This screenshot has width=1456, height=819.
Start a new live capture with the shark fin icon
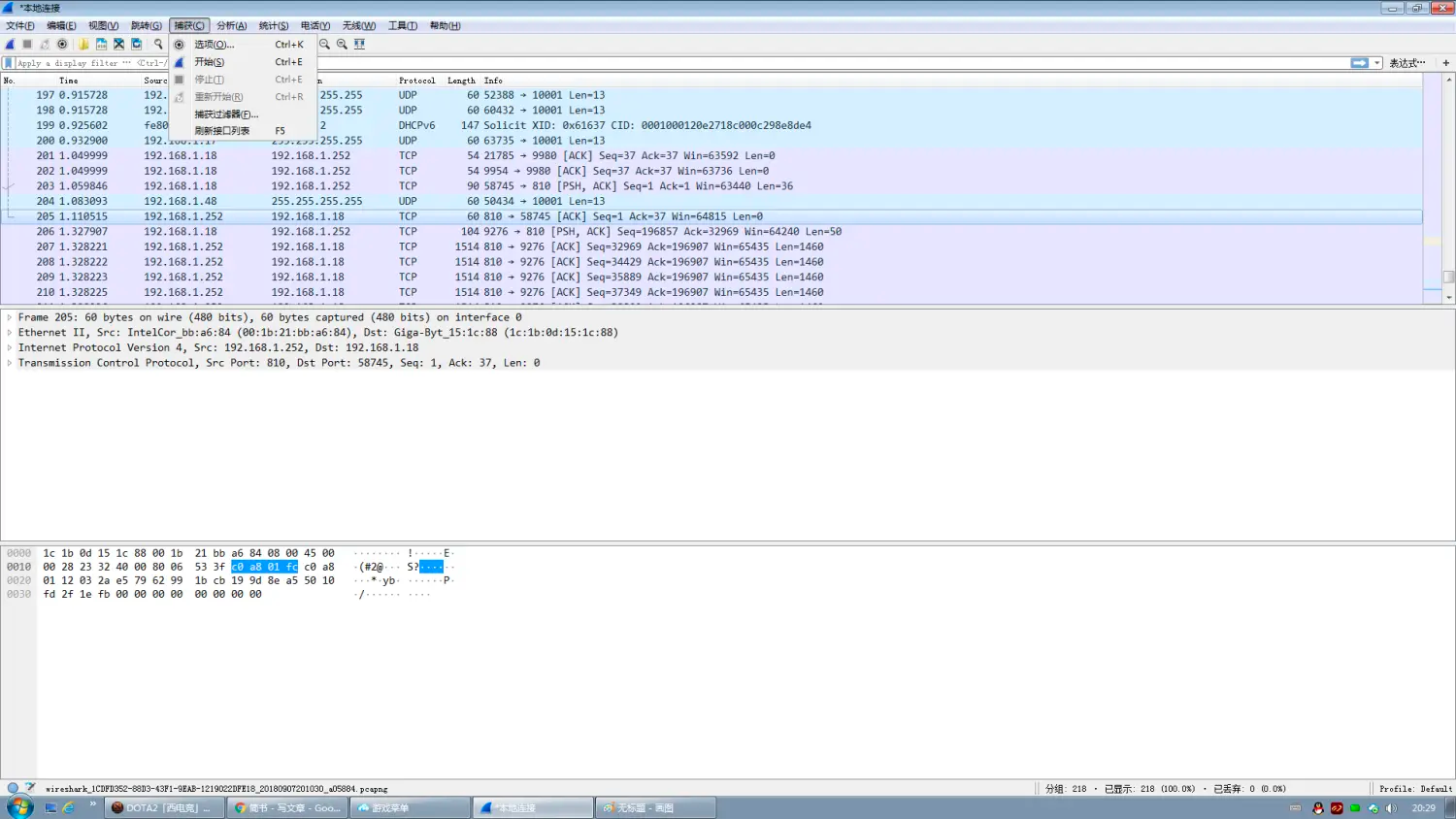tap(9, 44)
